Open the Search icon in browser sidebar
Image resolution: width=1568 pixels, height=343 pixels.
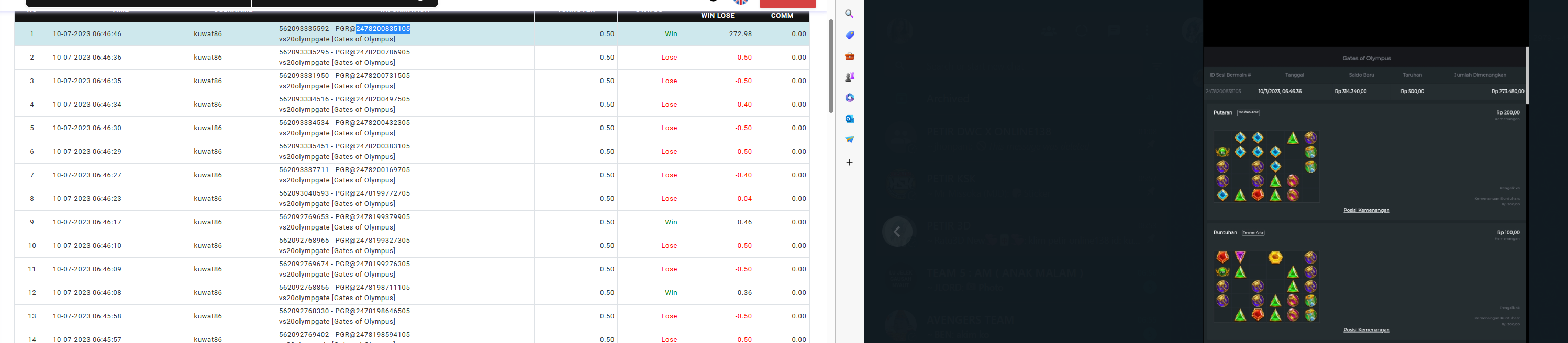click(x=849, y=14)
